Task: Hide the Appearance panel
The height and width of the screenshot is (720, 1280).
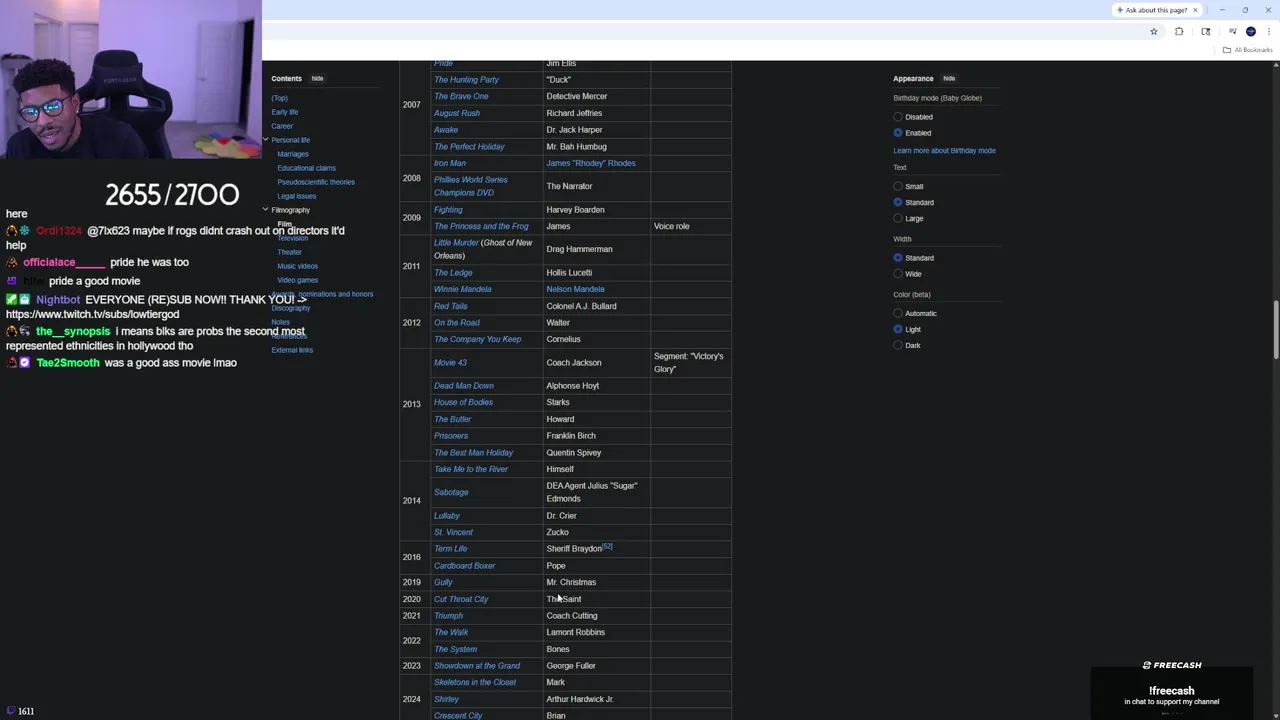Action: tap(949, 79)
